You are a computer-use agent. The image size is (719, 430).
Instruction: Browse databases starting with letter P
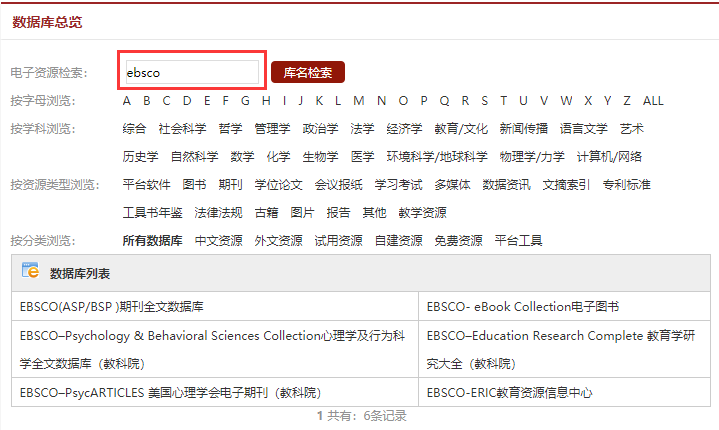424,101
